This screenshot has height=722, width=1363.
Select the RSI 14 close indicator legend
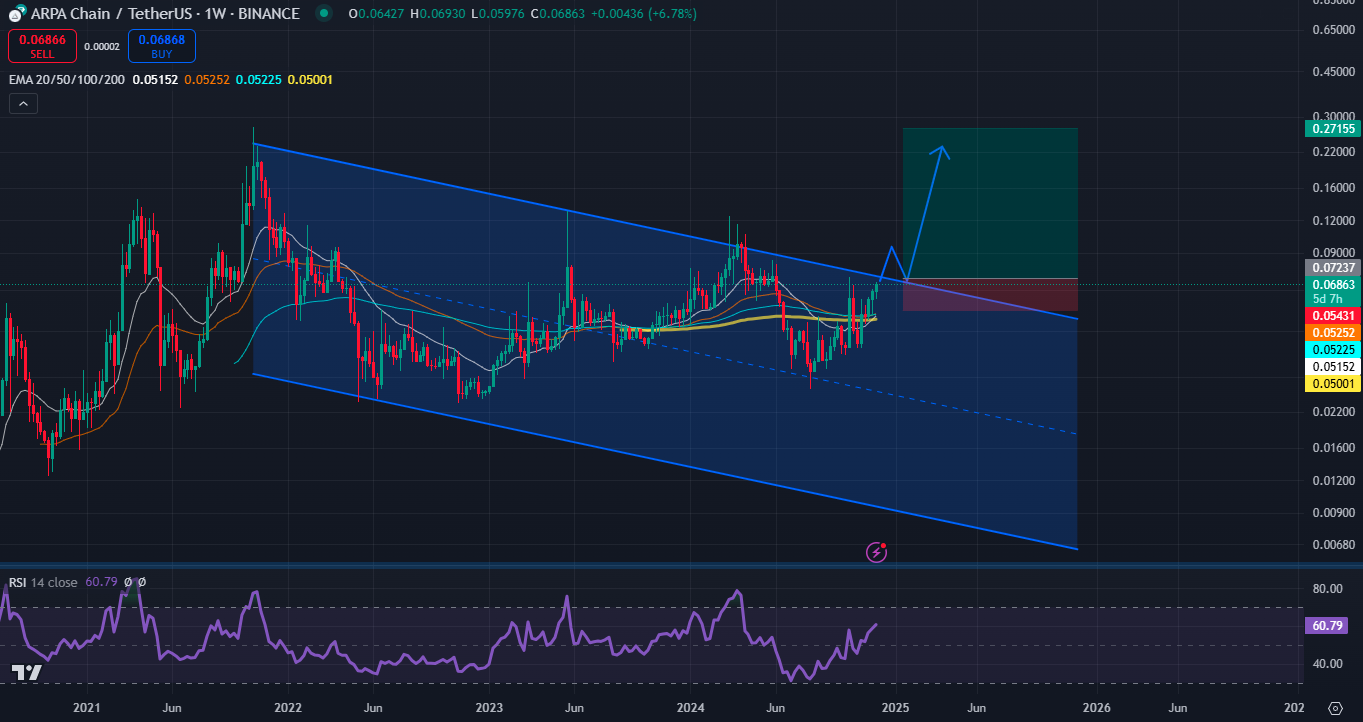coord(43,582)
